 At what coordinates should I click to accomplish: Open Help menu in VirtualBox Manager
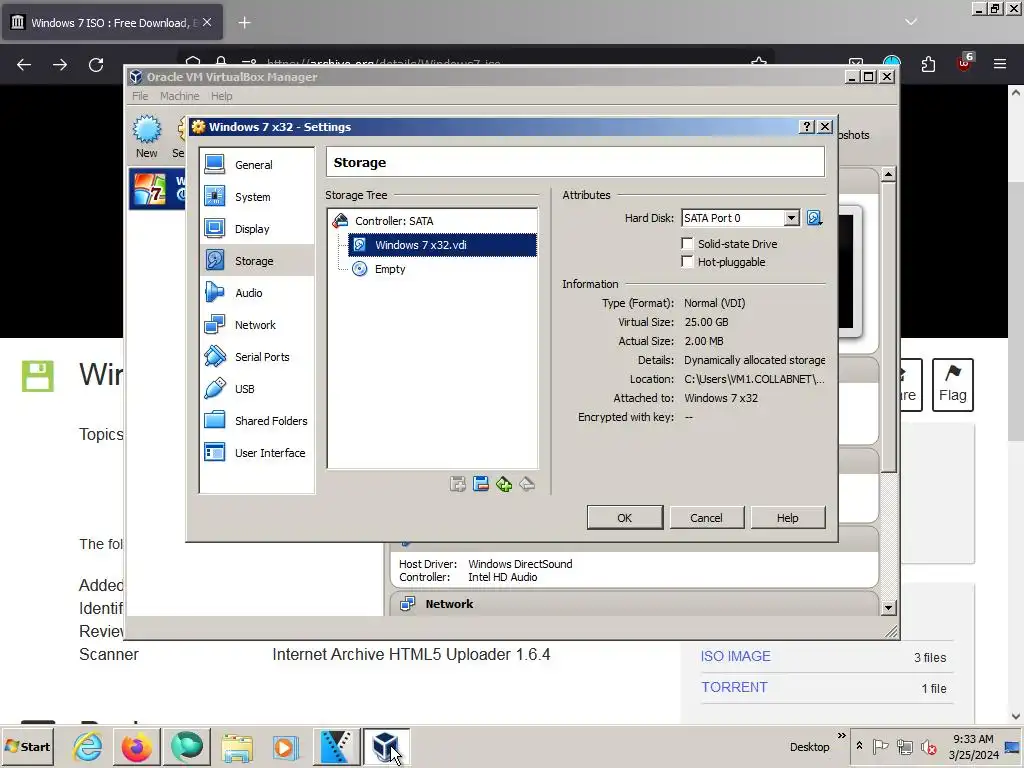221,96
